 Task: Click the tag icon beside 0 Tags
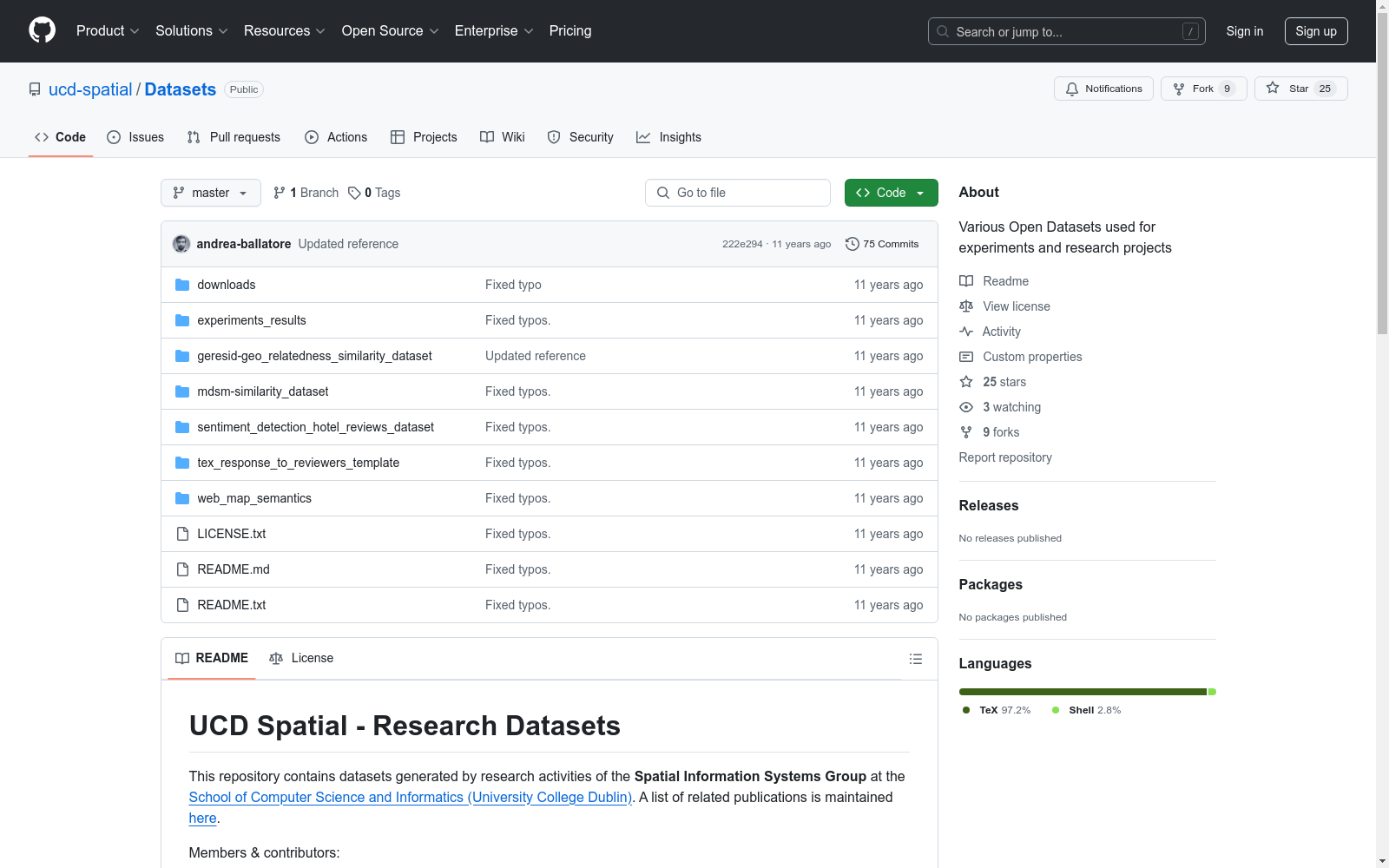click(x=354, y=193)
